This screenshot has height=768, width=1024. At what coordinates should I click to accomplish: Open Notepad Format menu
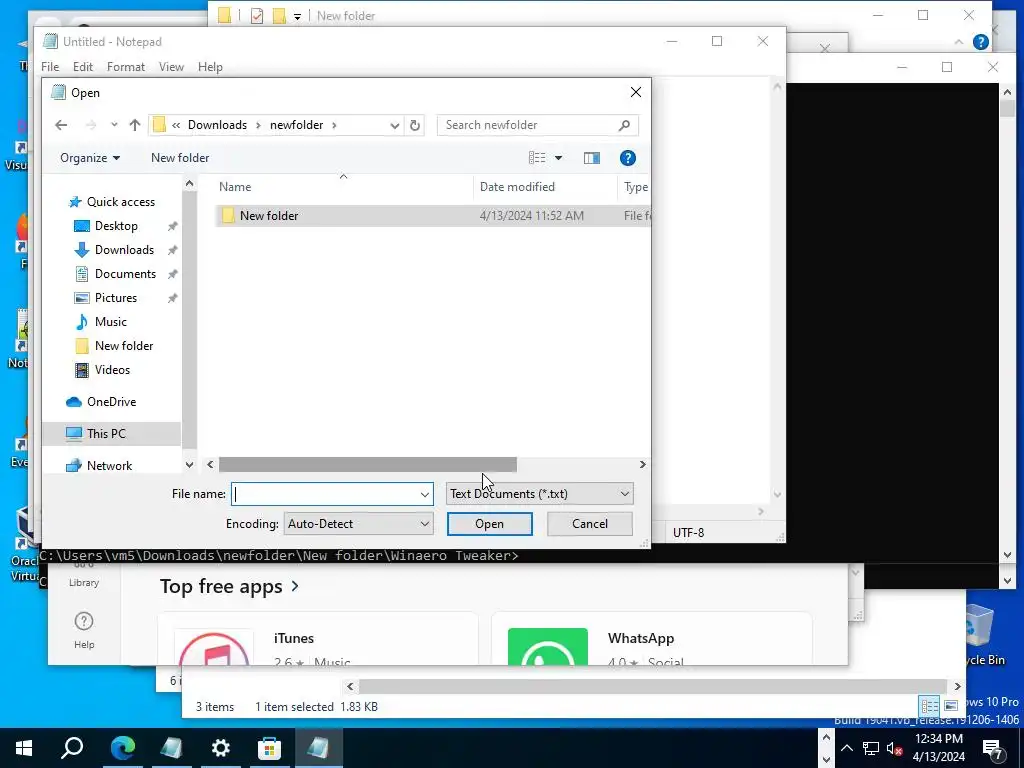coord(125,67)
